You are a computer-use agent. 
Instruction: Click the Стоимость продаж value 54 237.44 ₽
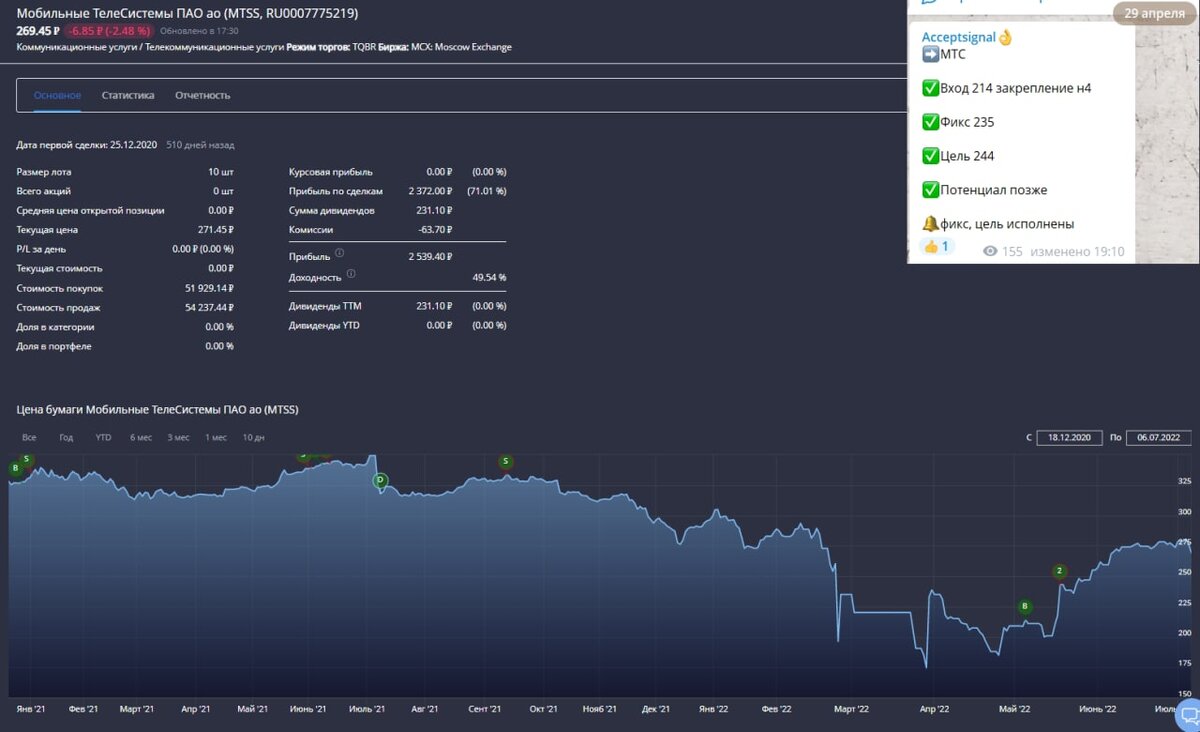210,307
